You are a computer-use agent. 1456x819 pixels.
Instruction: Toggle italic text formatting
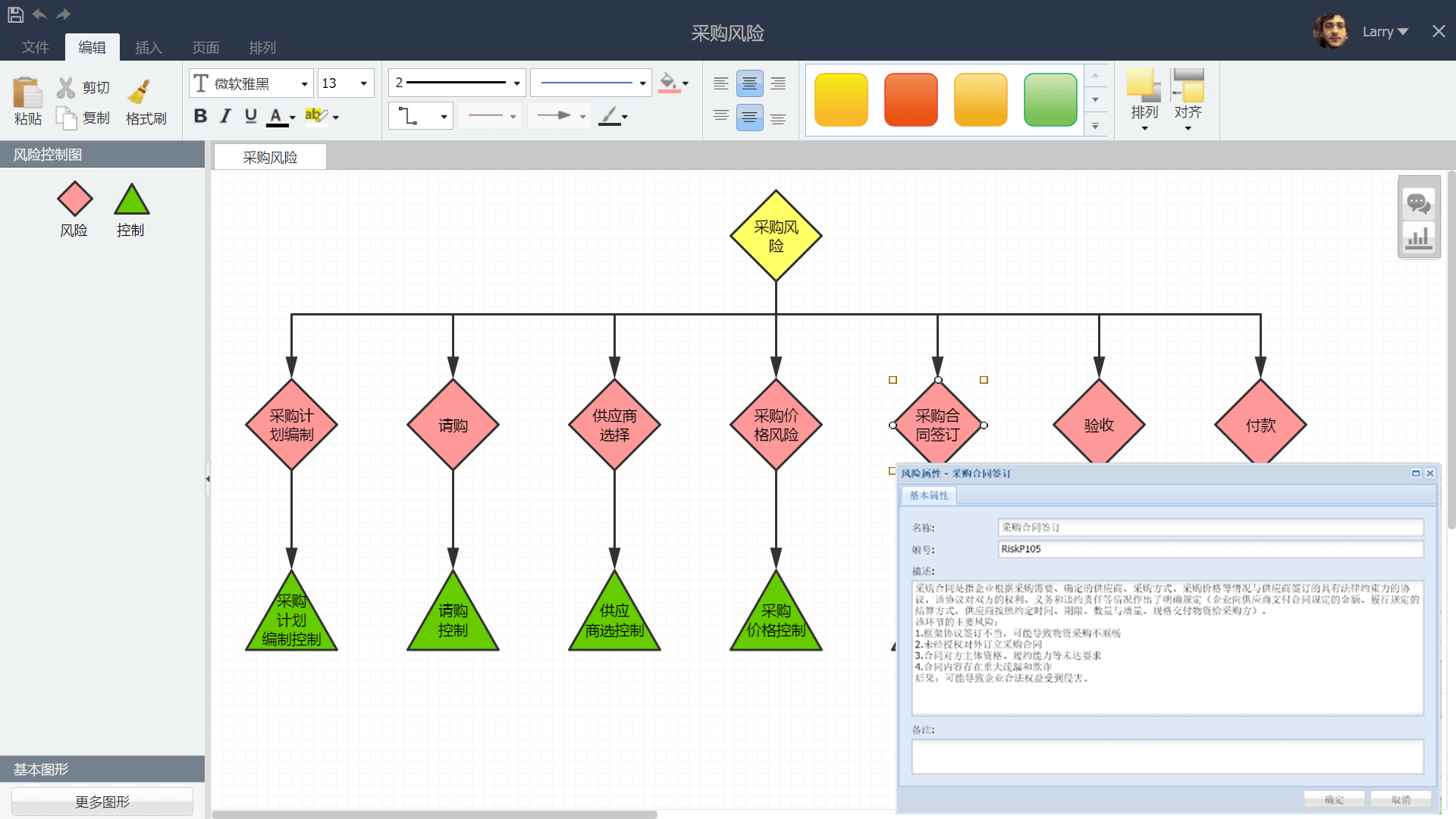click(225, 116)
